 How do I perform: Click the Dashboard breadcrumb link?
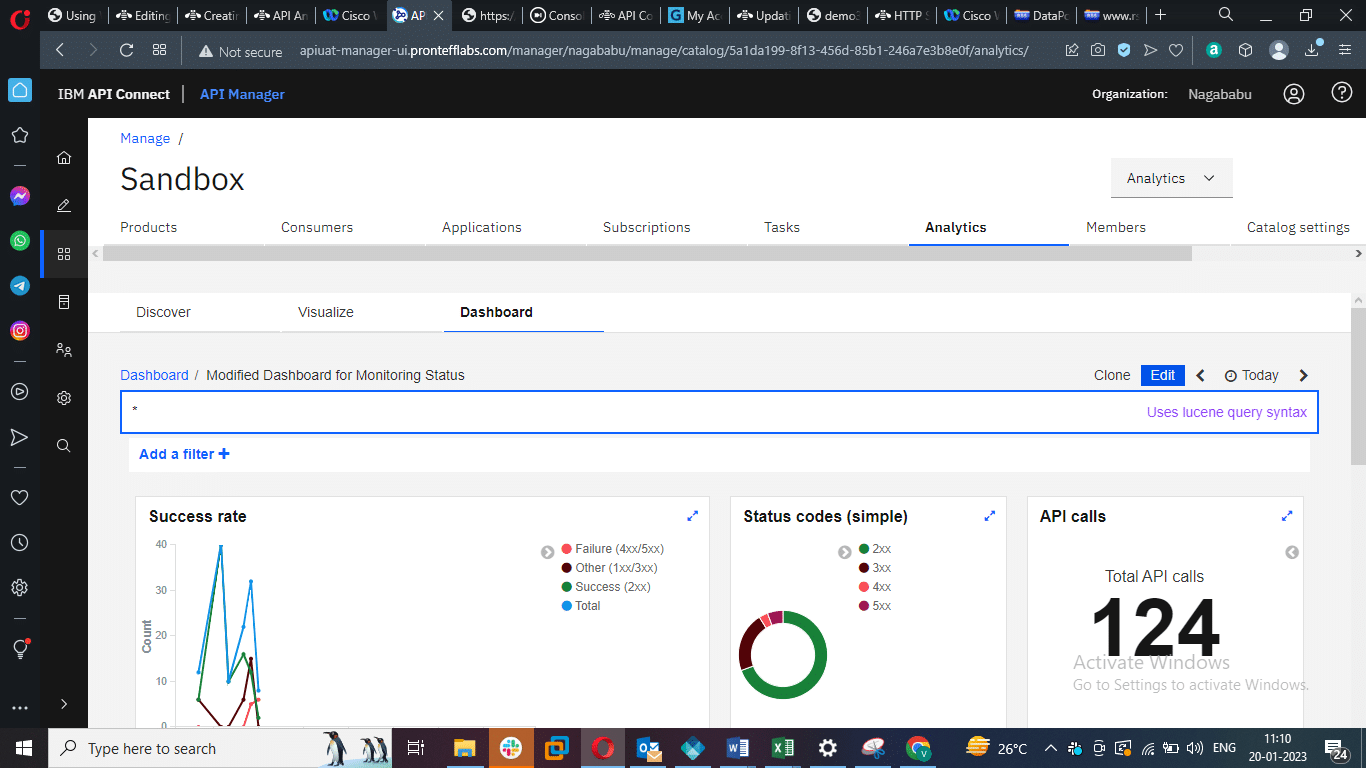[154, 375]
